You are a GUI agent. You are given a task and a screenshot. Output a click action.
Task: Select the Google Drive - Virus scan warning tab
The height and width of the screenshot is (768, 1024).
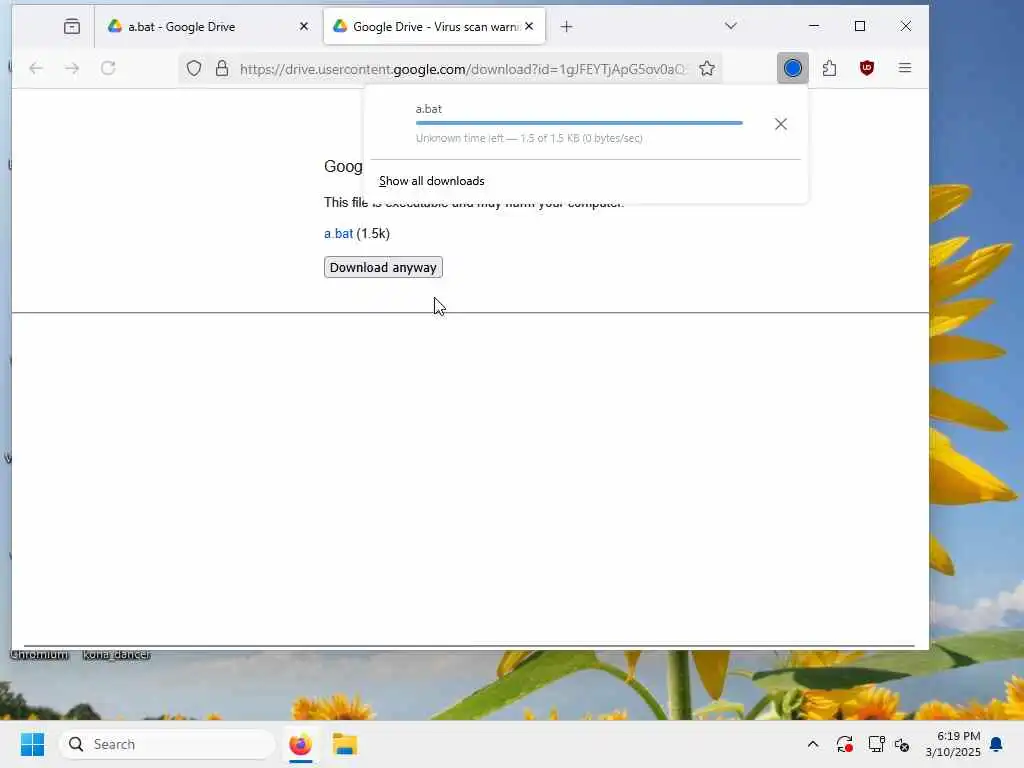coord(434,26)
